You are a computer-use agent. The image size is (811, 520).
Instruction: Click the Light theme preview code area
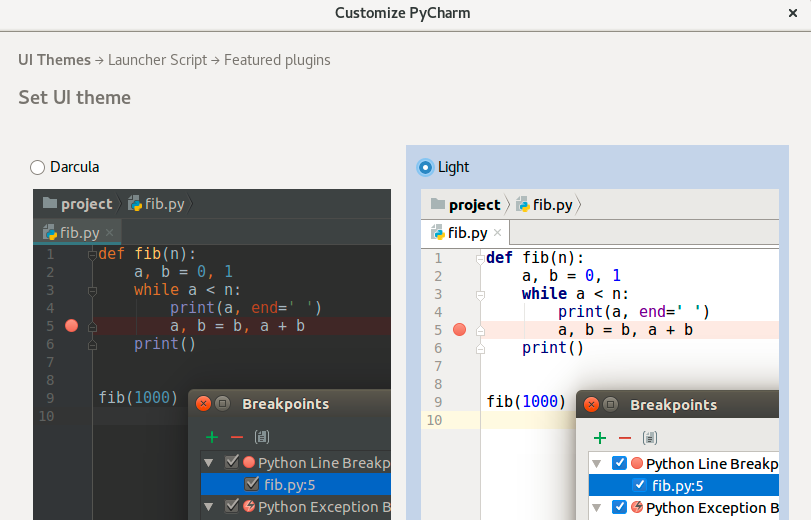tap(600, 354)
